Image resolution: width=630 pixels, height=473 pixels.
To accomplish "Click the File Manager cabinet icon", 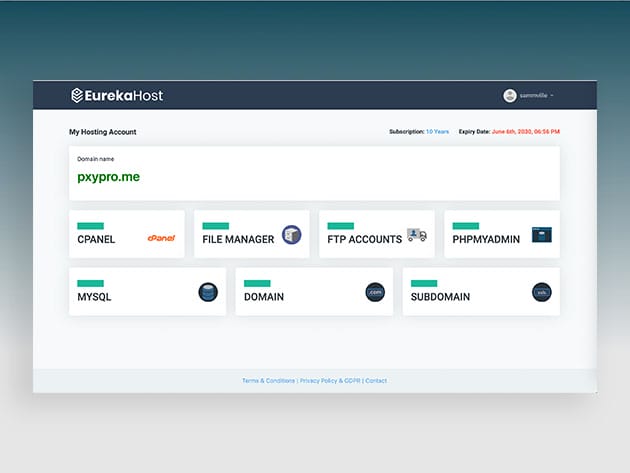I will pos(291,235).
